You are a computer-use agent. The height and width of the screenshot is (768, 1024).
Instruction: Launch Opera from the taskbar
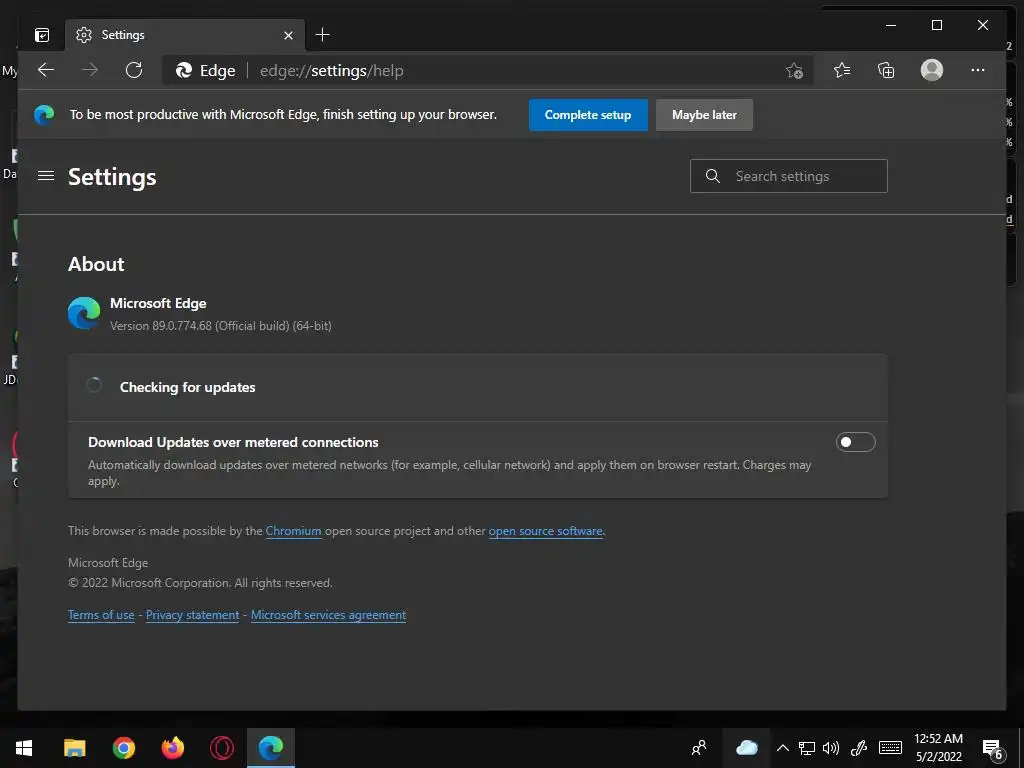pos(221,748)
